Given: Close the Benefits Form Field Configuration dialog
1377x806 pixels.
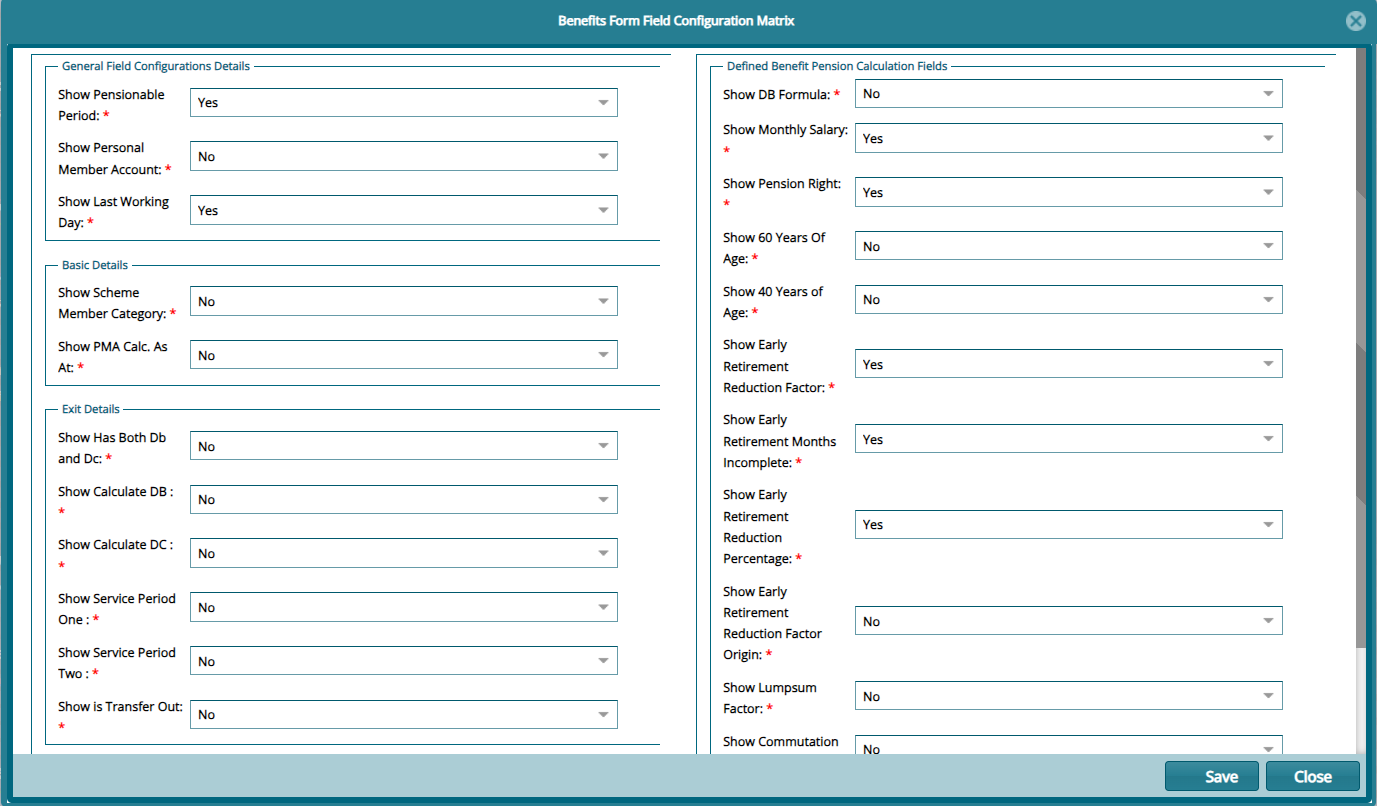Looking at the screenshot, I should click(x=1312, y=775).
